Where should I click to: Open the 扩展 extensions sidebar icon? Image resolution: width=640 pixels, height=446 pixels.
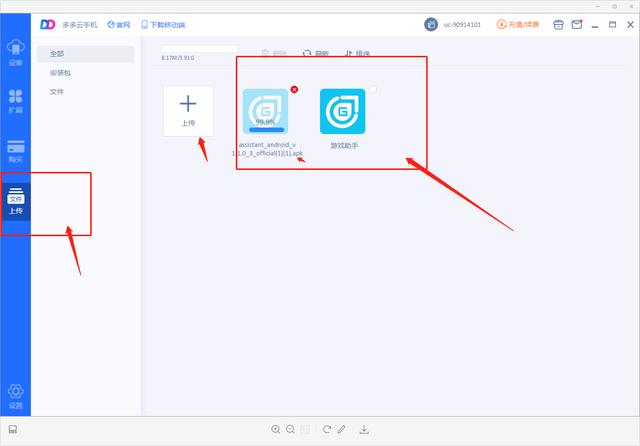[x=16, y=101]
